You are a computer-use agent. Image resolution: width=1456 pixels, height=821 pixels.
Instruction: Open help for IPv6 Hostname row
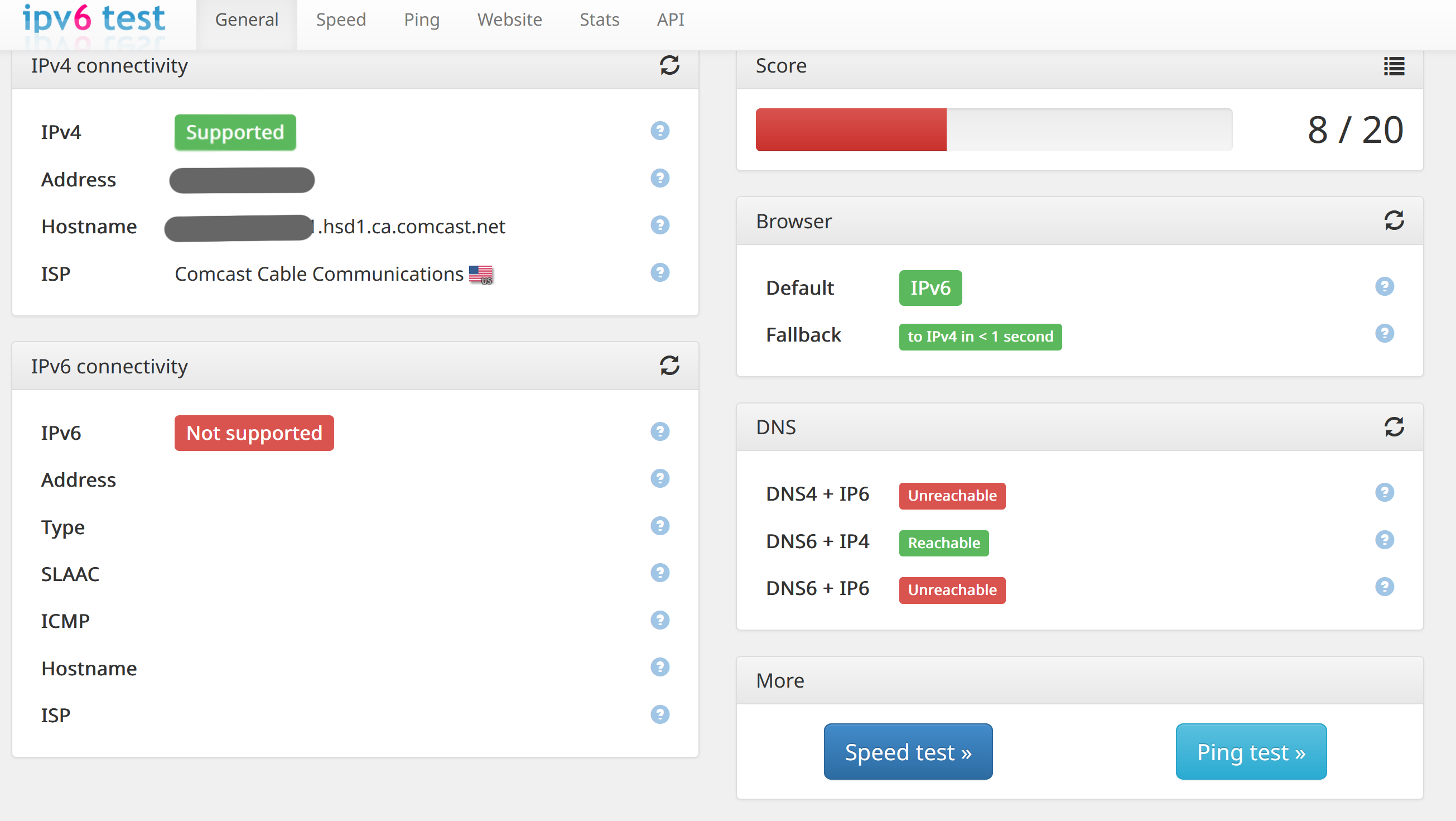(659, 668)
